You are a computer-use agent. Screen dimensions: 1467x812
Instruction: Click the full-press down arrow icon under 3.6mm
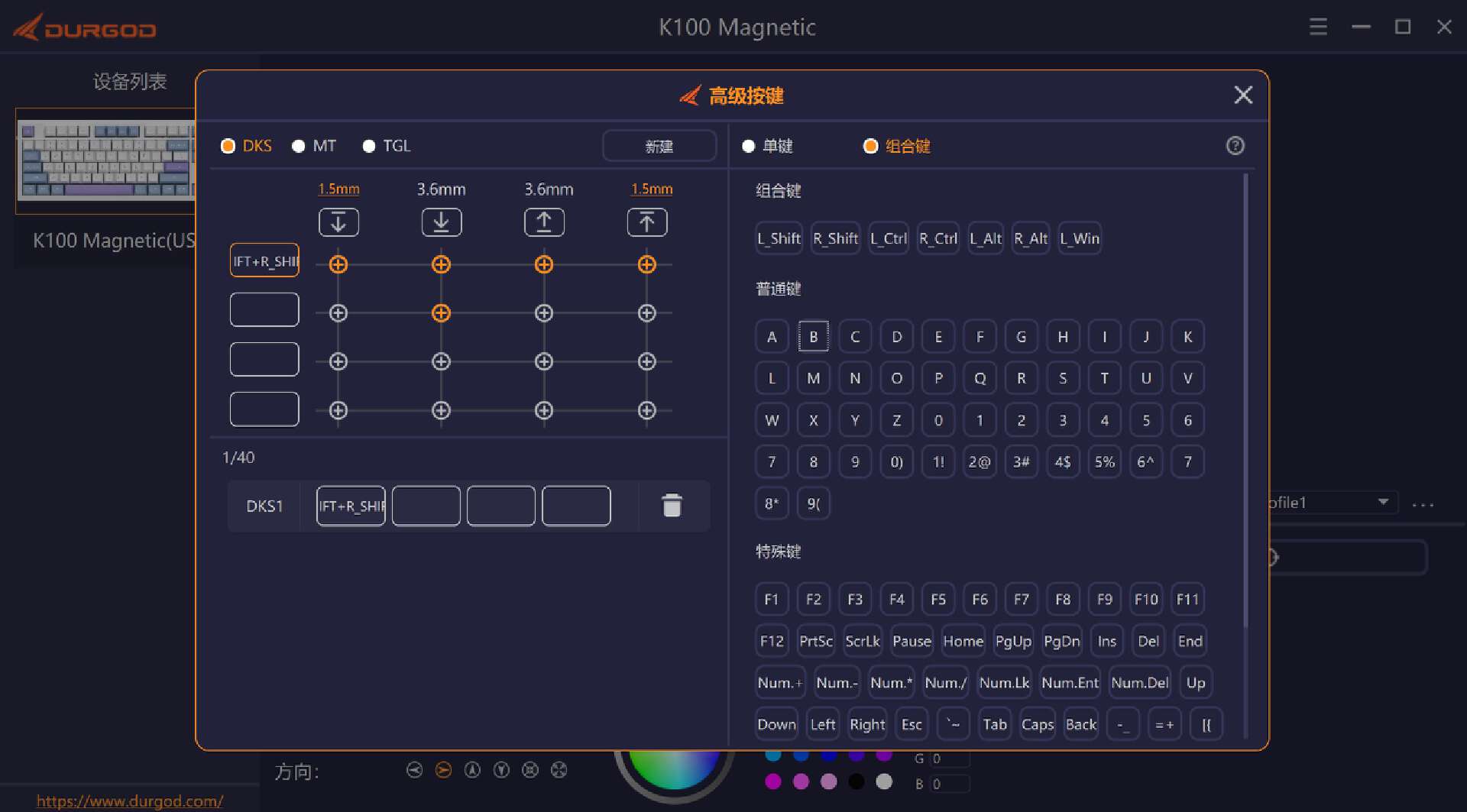pyautogui.click(x=442, y=222)
